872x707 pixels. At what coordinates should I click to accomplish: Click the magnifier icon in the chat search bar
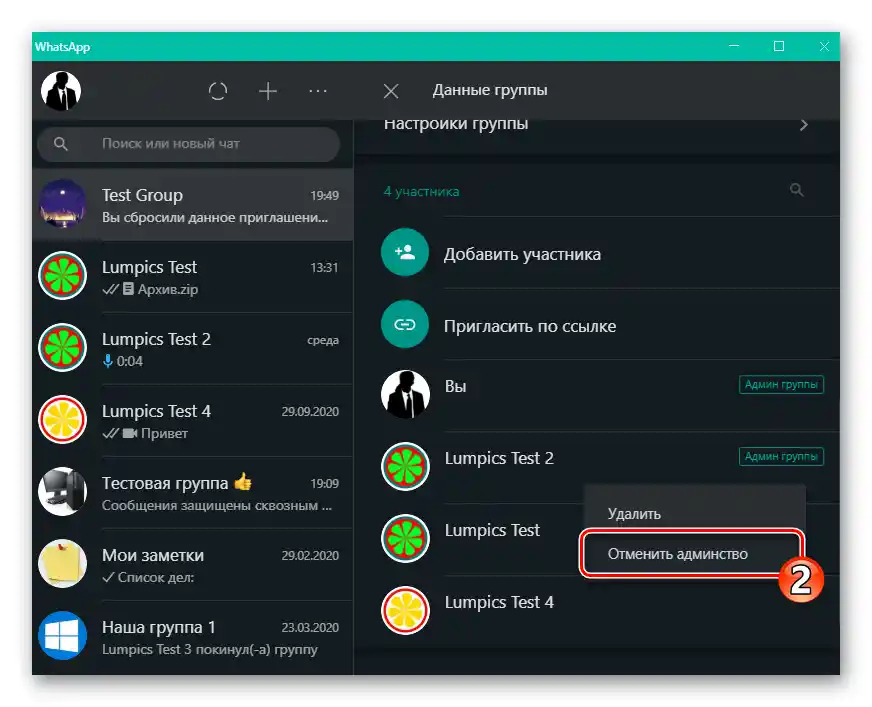coord(61,144)
